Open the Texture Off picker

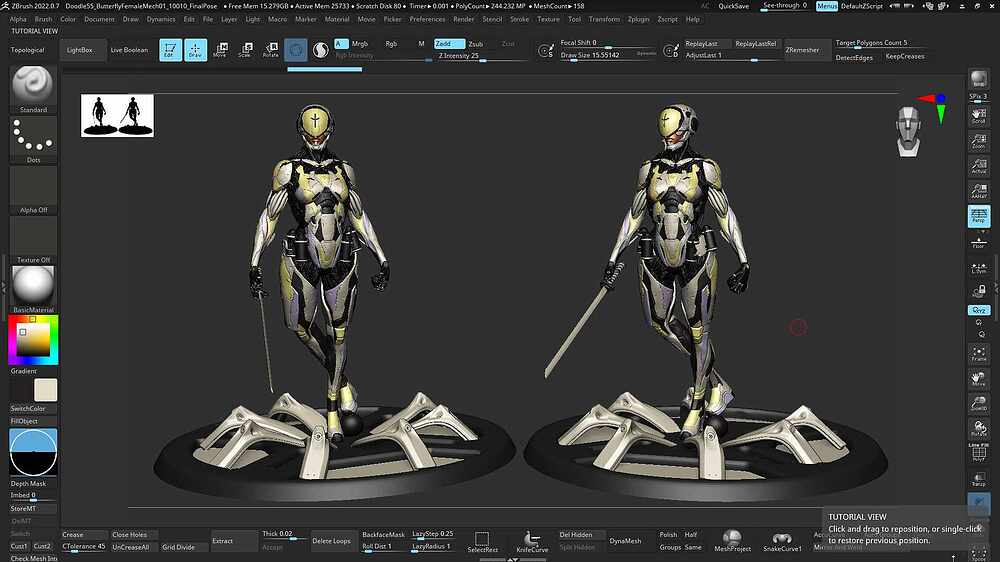[33, 239]
